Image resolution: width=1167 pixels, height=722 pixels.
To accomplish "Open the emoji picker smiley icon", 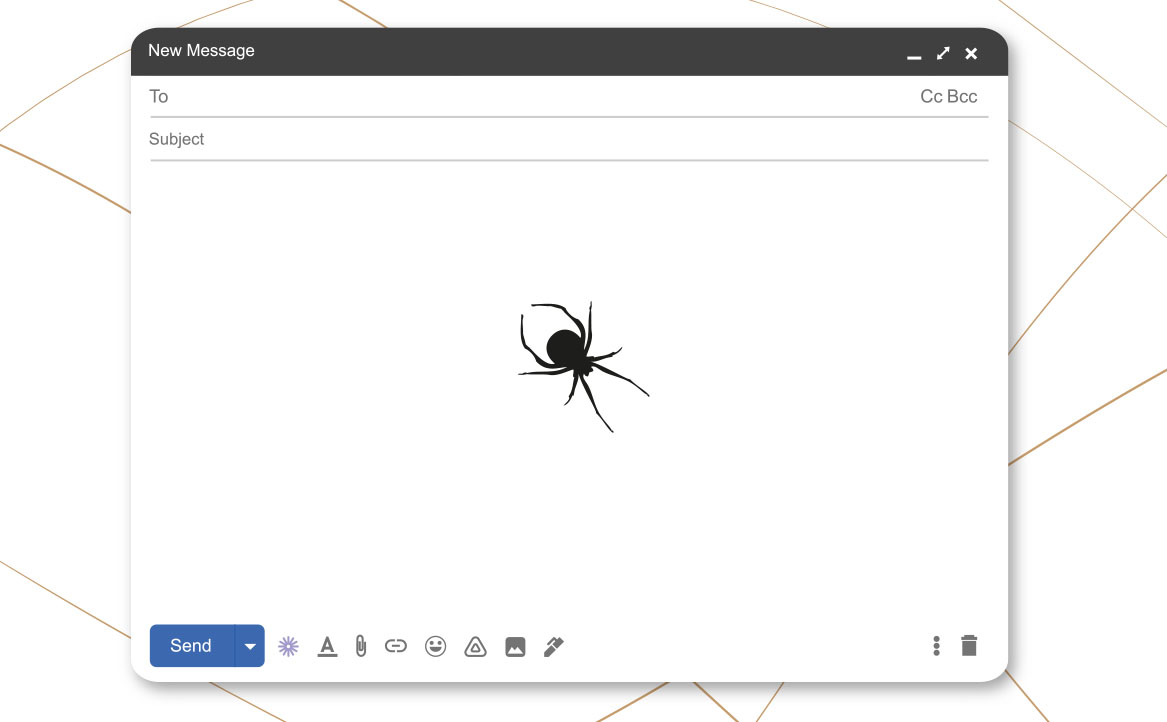I will pyautogui.click(x=435, y=646).
